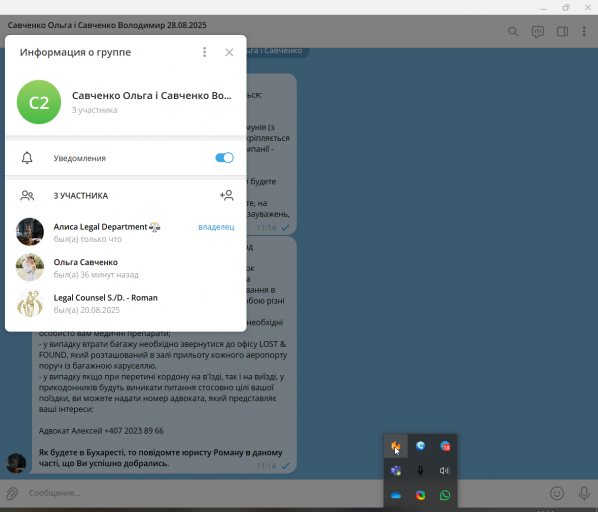598x512 pixels.
Task: Restore down the Telegram window
Action: point(566,8)
